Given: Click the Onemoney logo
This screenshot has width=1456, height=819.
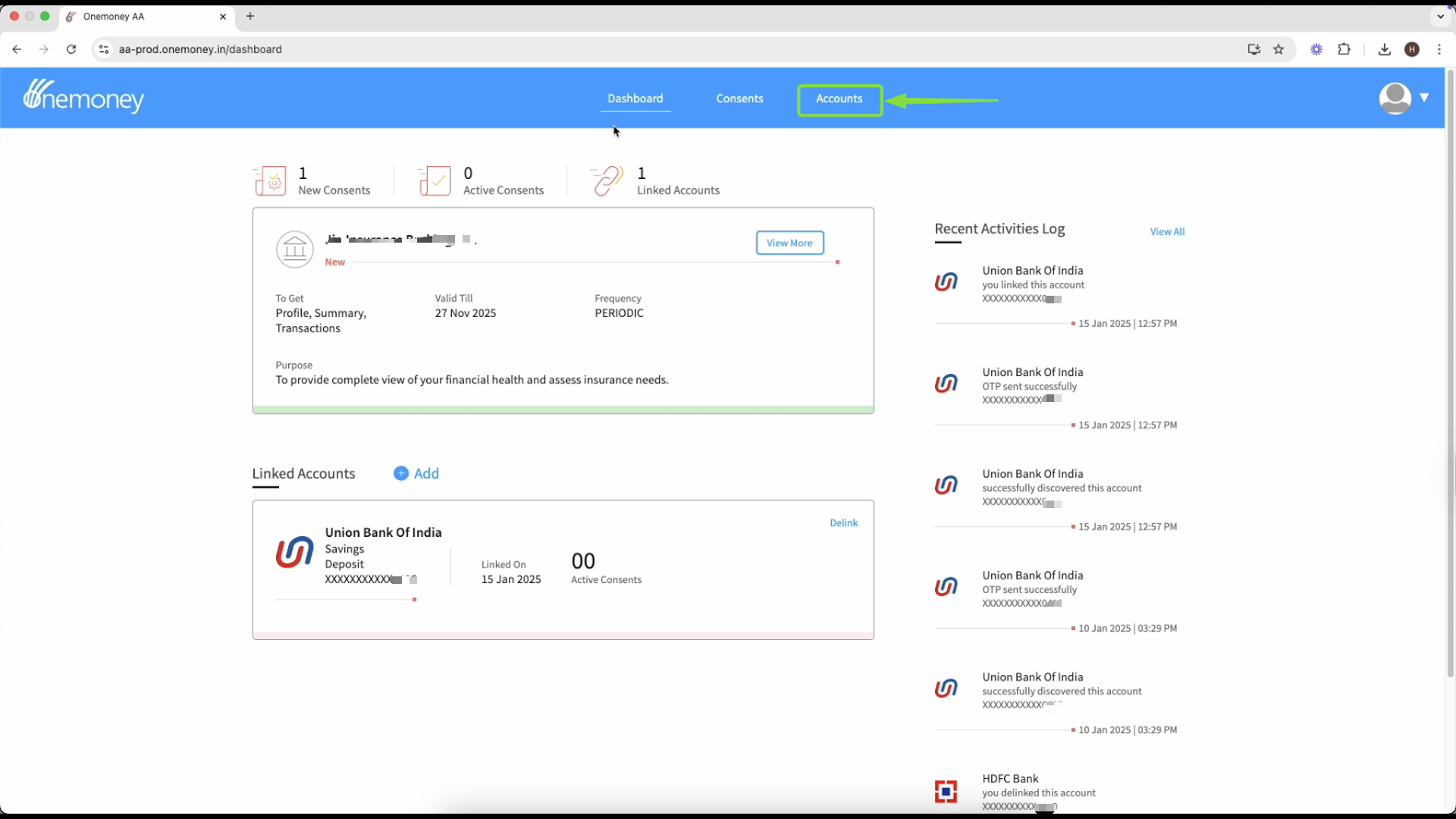Looking at the screenshot, I should click(x=83, y=96).
